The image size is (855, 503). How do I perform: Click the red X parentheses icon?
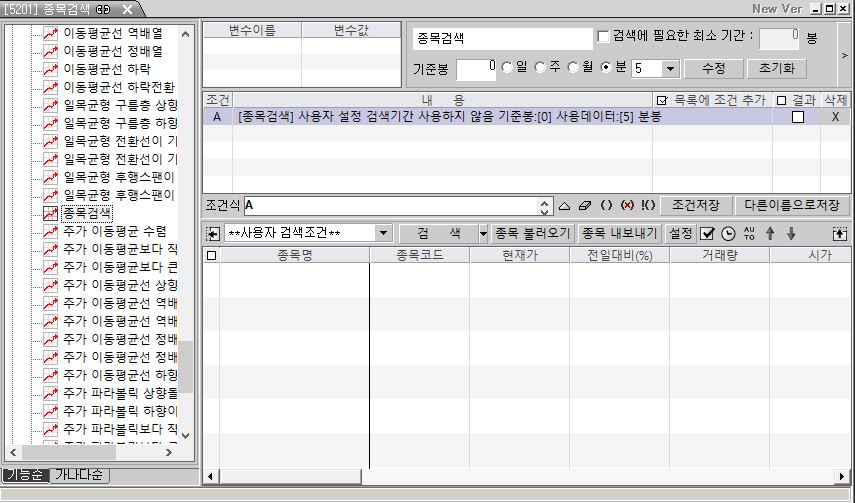click(627, 206)
